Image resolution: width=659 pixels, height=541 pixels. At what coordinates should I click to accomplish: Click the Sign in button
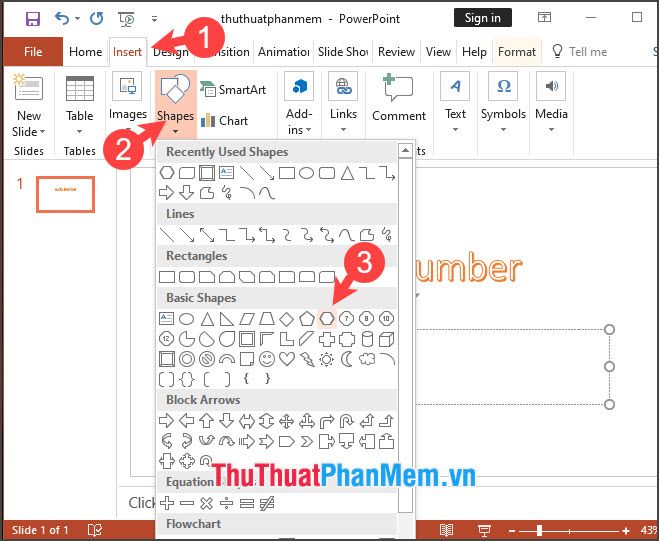click(483, 18)
